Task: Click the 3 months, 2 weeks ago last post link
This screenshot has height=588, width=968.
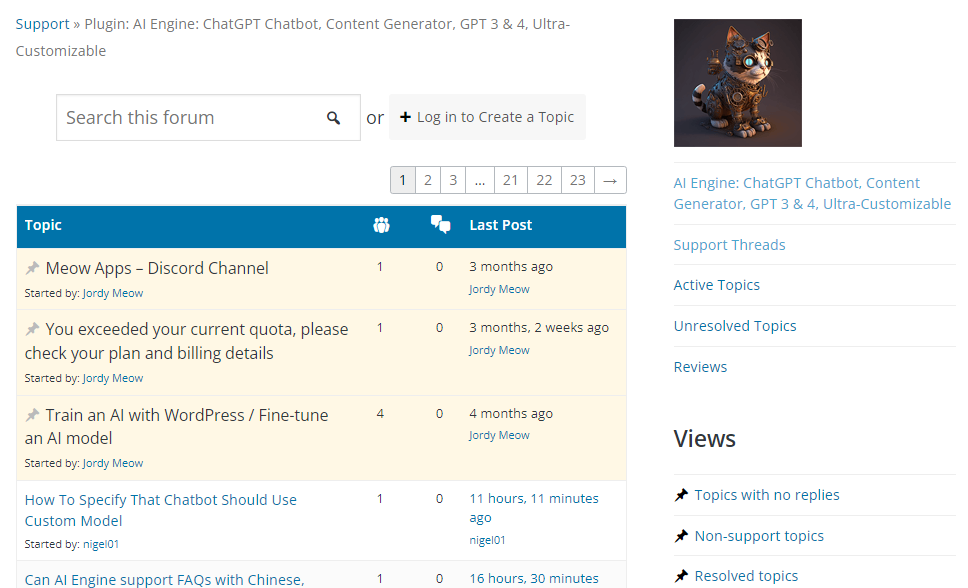Action: pos(539,327)
